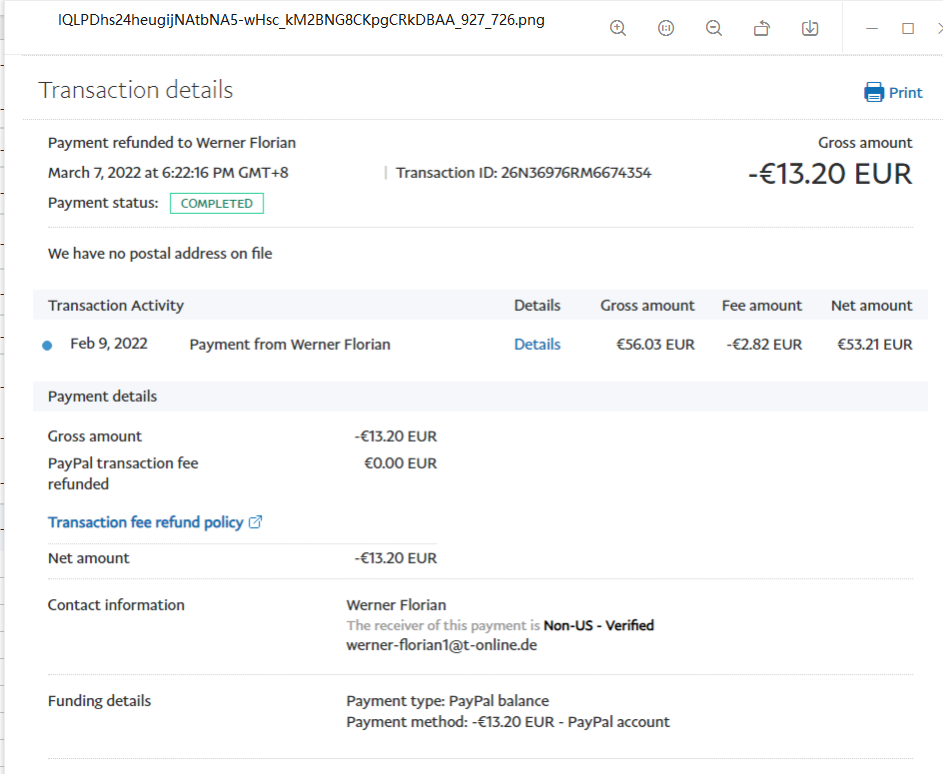Click the blue dot beside Feb 9, 2022

pyautogui.click(x=47, y=345)
